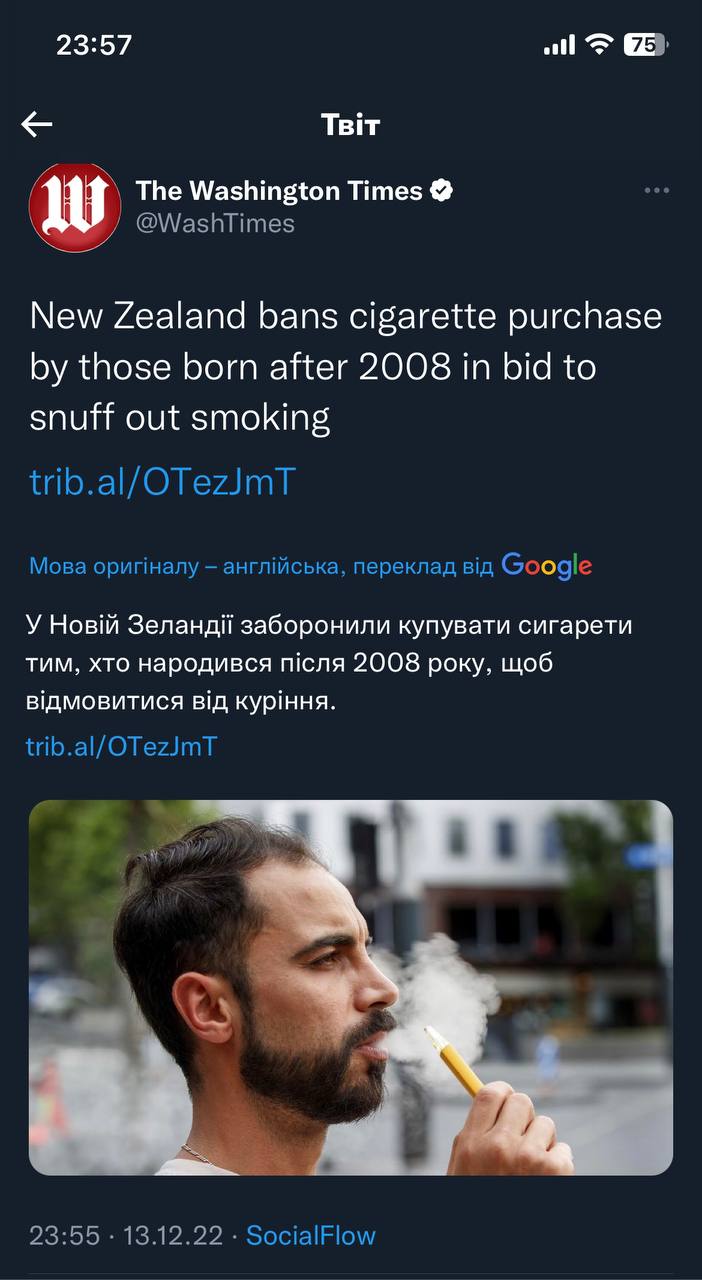Open the vaping man photo
The height and width of the screenshot is (1280, 702).
point(351,987)
